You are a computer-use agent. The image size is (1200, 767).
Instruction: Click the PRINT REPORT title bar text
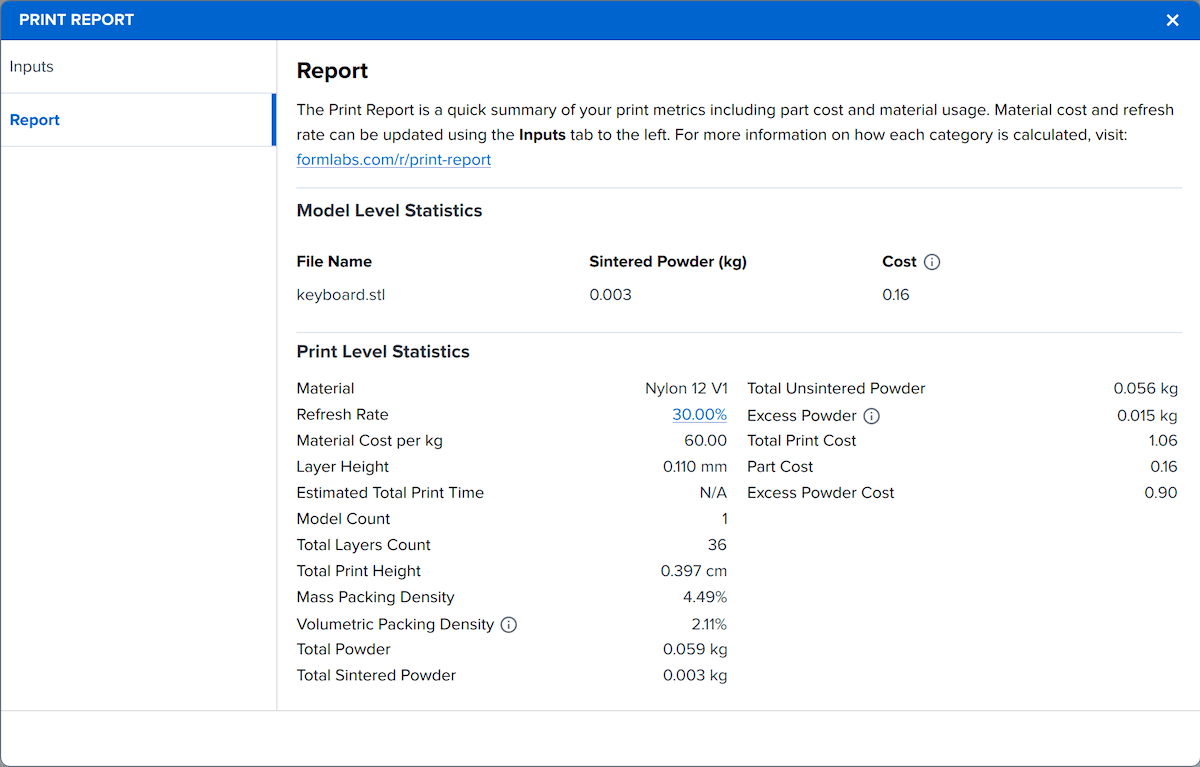click(76, 20)
